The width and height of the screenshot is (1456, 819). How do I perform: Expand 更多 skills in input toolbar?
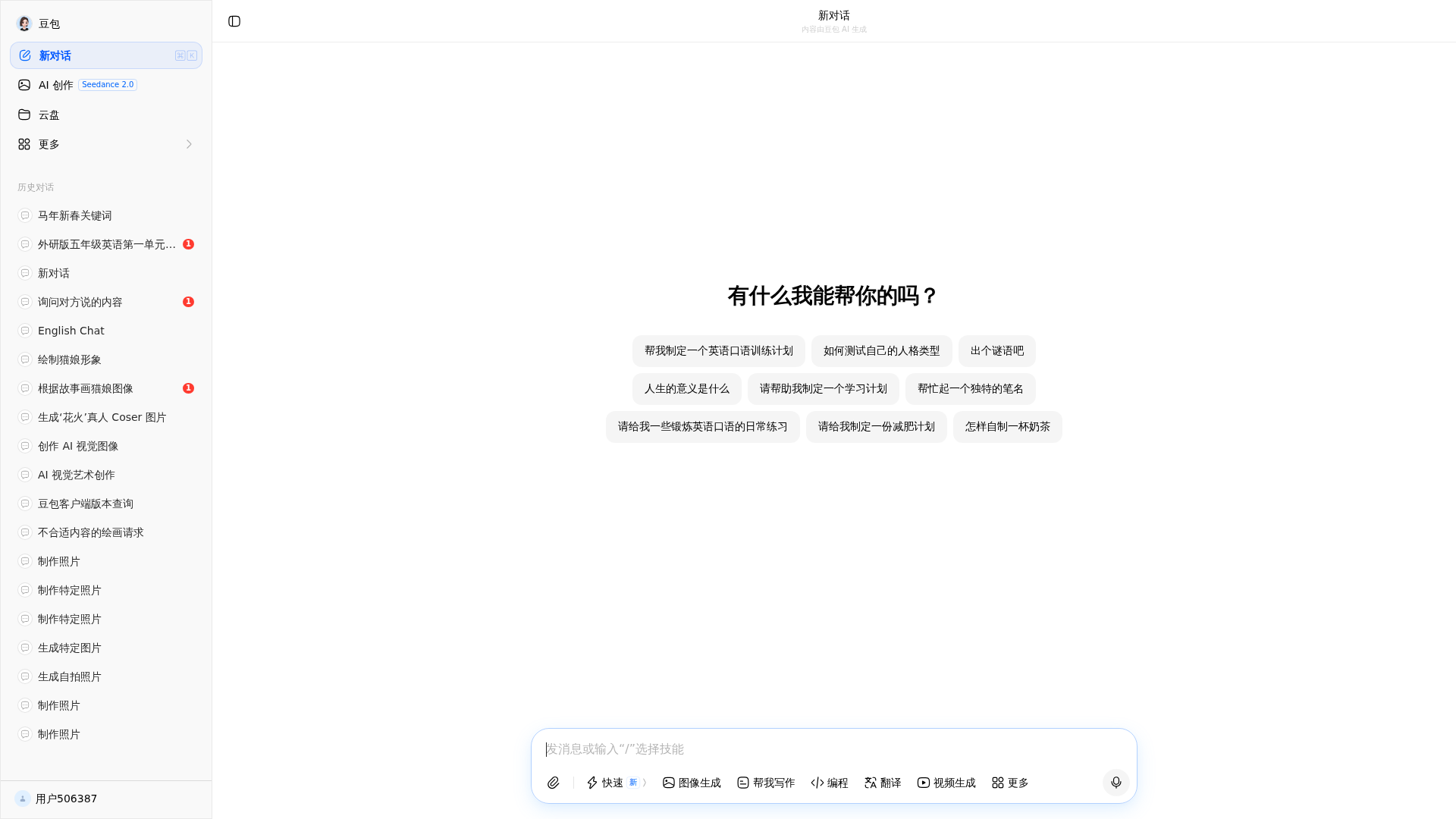(1009, 783)
